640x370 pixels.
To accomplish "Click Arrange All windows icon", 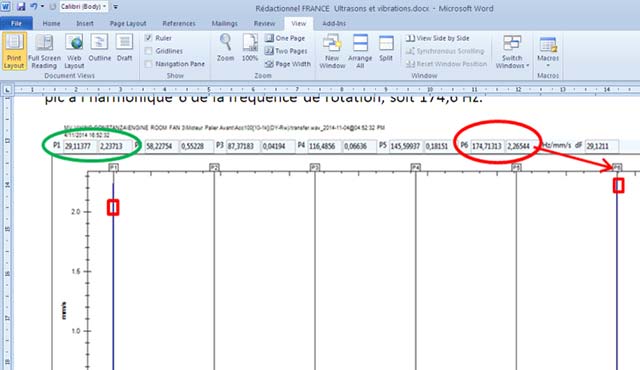I will click(360, 51).
